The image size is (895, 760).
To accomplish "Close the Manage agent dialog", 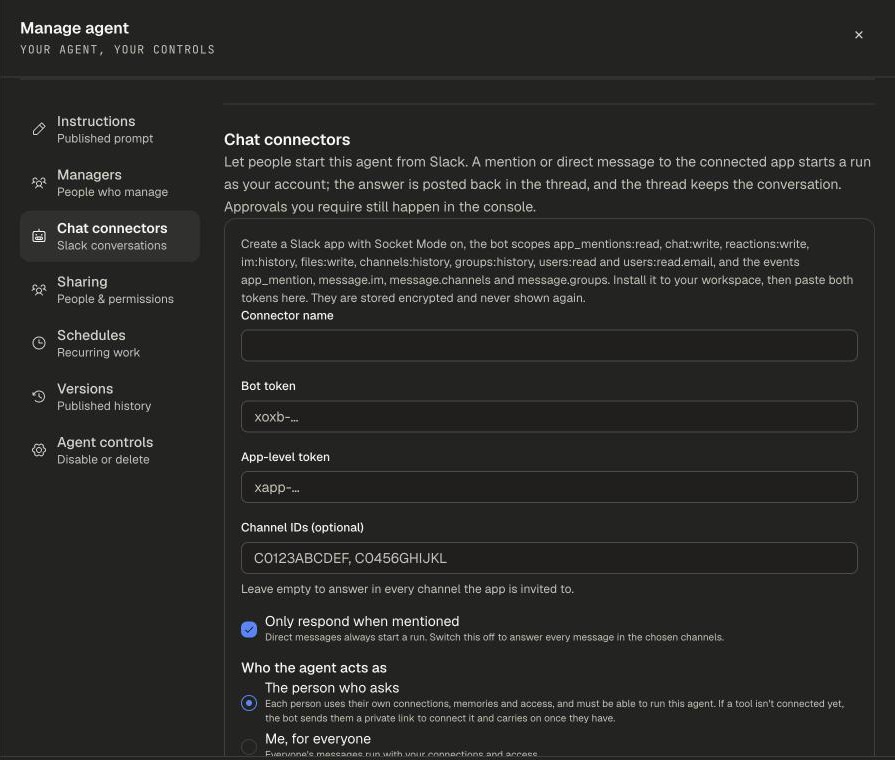I will pyautogui.click(x=858, y=35).
